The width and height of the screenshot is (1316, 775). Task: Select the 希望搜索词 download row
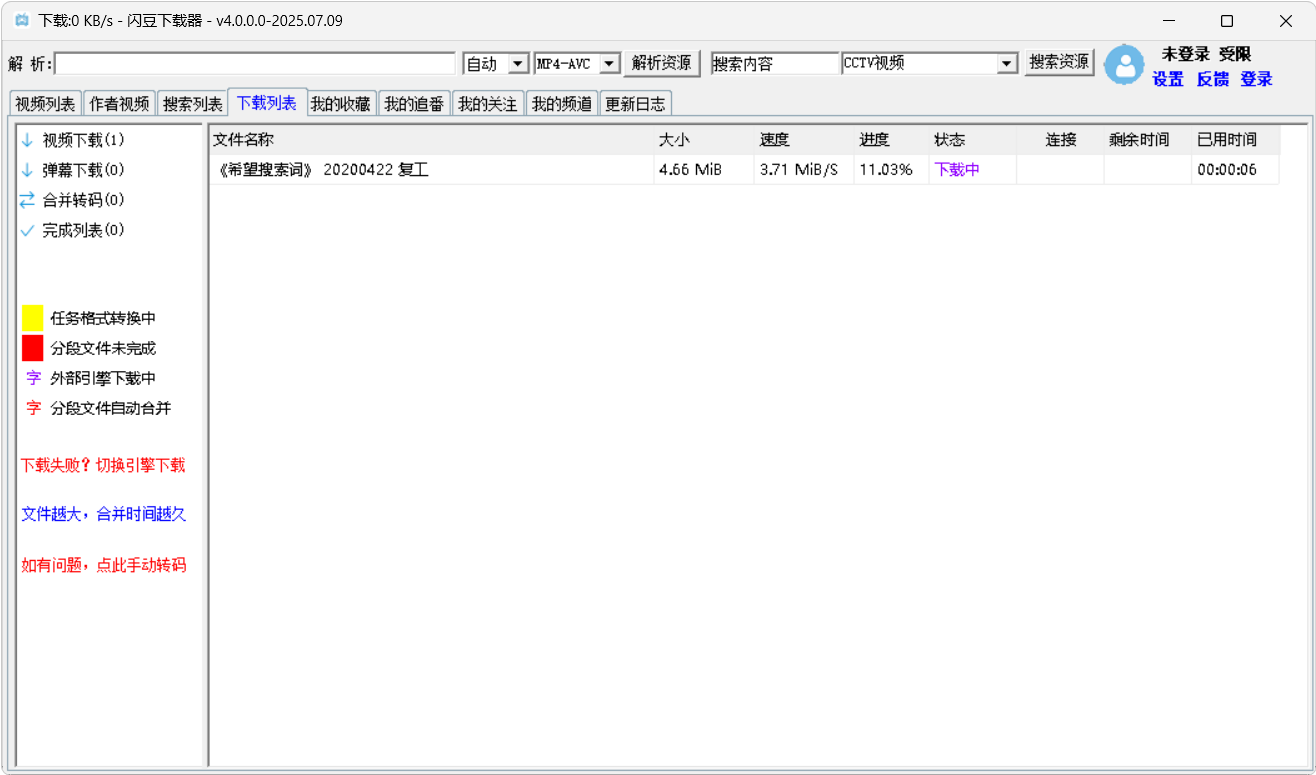click(430, 170)
